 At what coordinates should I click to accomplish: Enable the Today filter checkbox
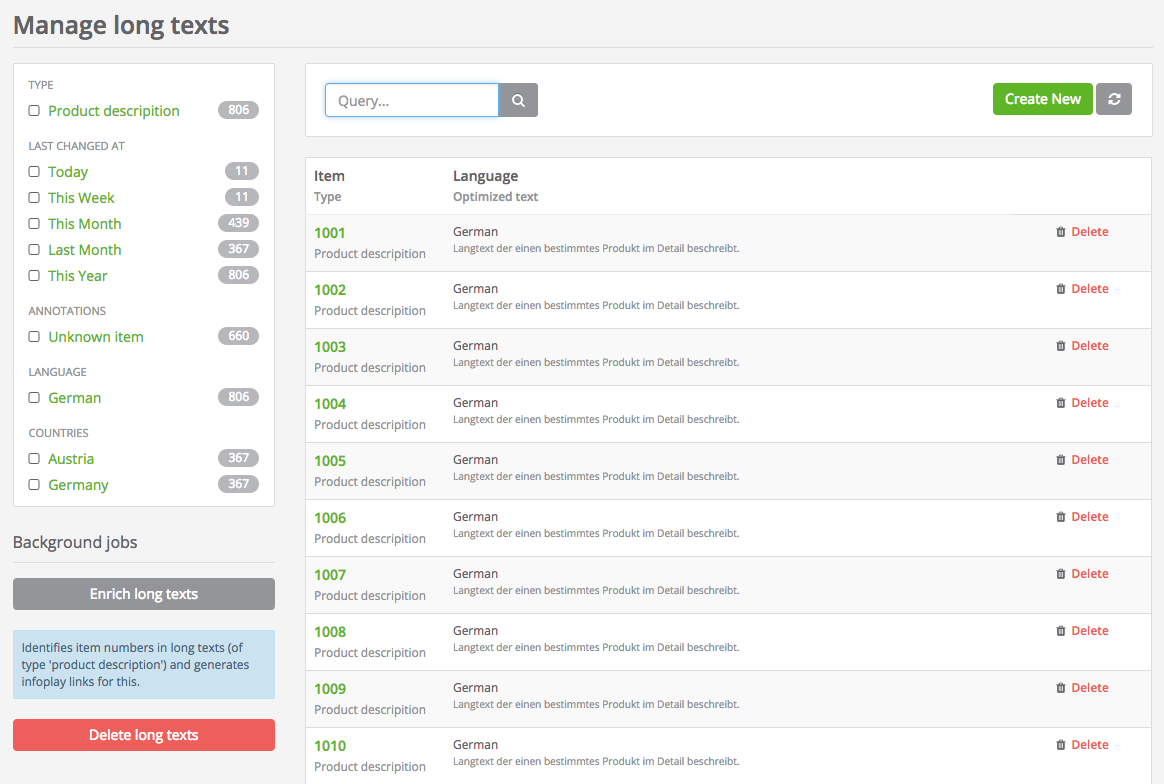tap(34, 172)
